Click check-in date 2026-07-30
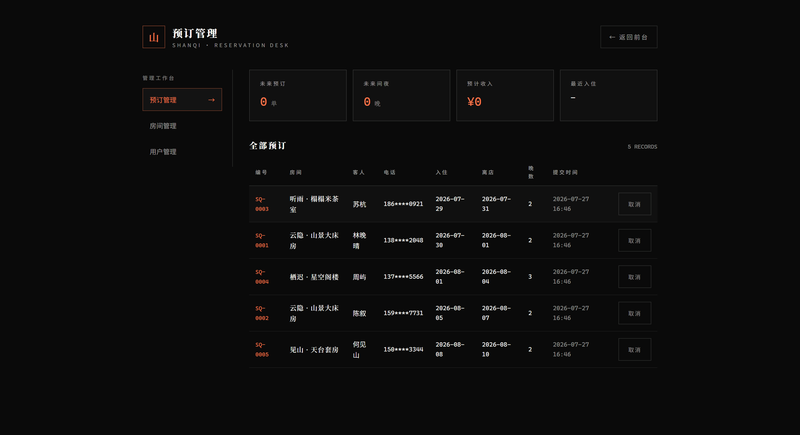The image size is (800, 435). point(449,240)
